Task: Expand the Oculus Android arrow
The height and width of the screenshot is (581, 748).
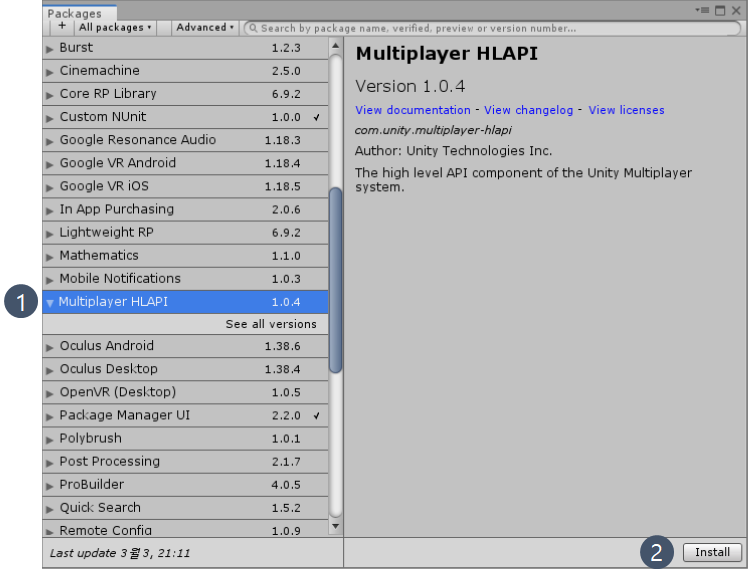Action: coord(50,347)
